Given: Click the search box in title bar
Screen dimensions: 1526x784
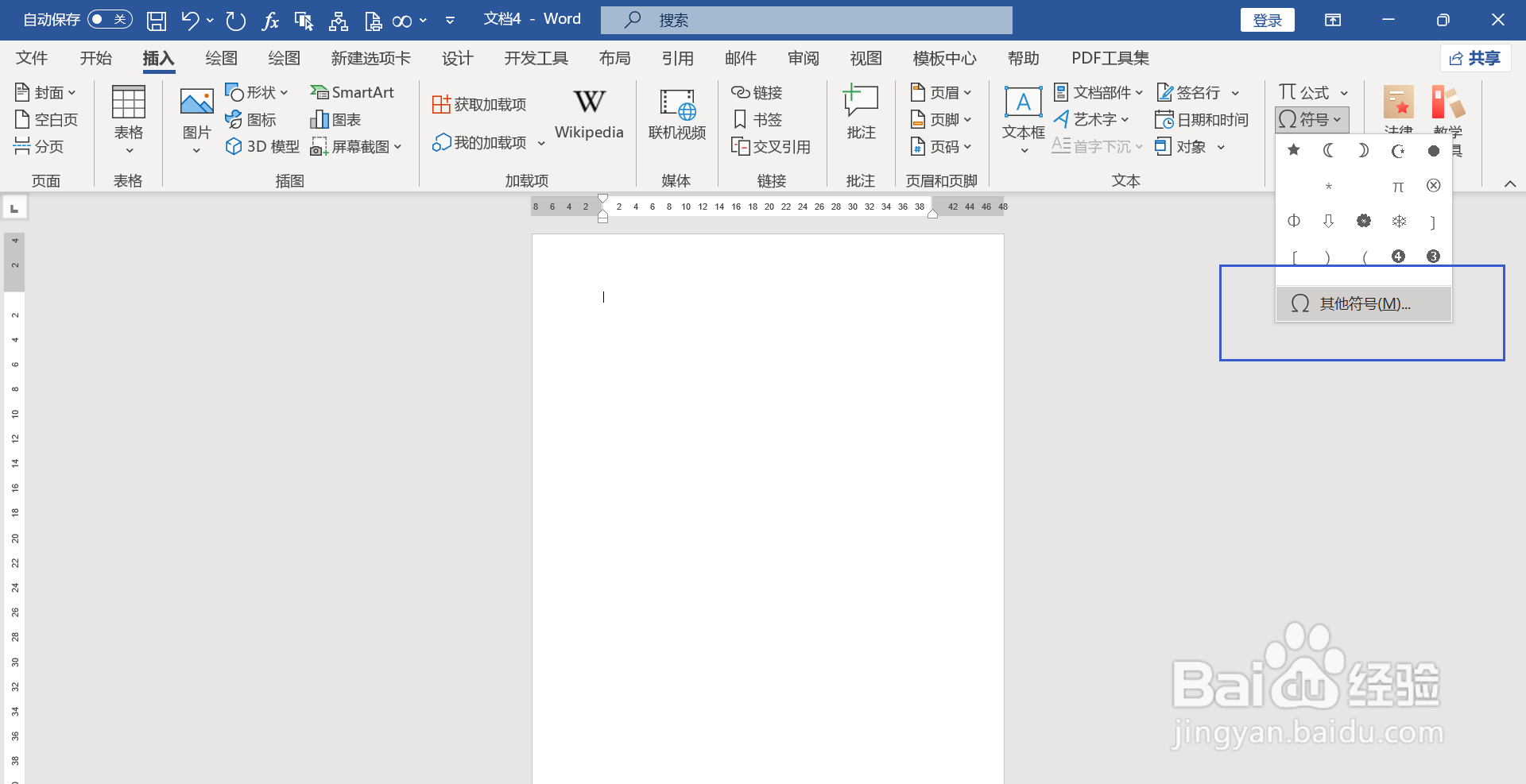Looking at the screenshot, I should click(806, 20).
